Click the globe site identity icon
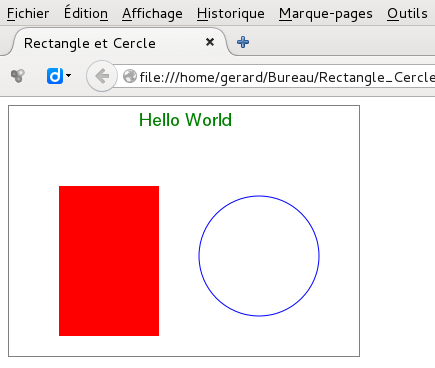Viewport: 435px width, 368px height. pyautogui.click(x=130, y=76)
